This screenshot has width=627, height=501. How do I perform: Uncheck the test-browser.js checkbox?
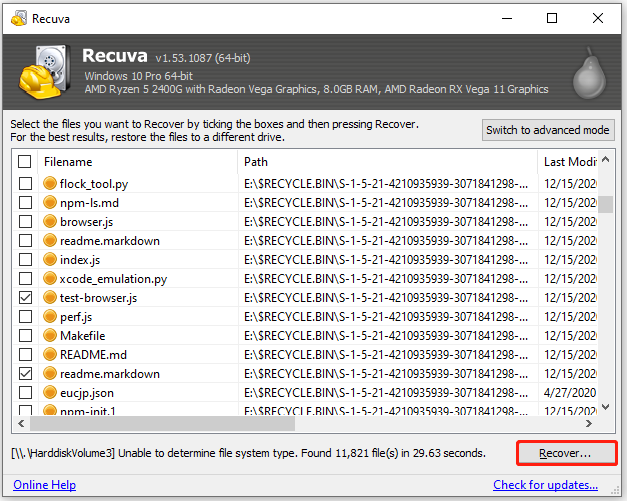click(26, 297)
